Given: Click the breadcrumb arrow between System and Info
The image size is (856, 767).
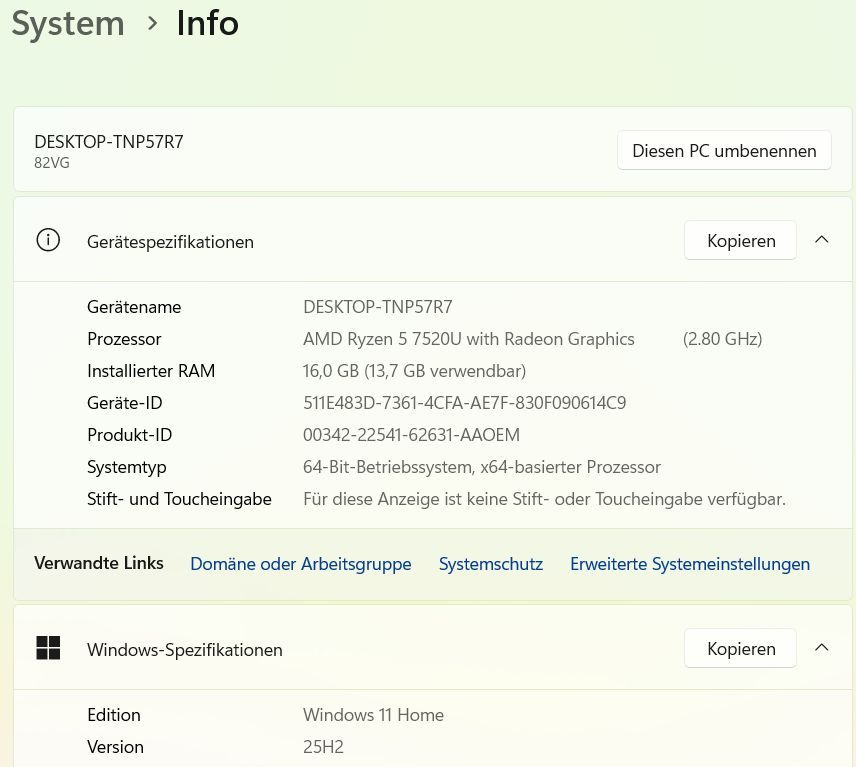Looking at the screenshot, I should pyautogui.click(x=152, y=23).
